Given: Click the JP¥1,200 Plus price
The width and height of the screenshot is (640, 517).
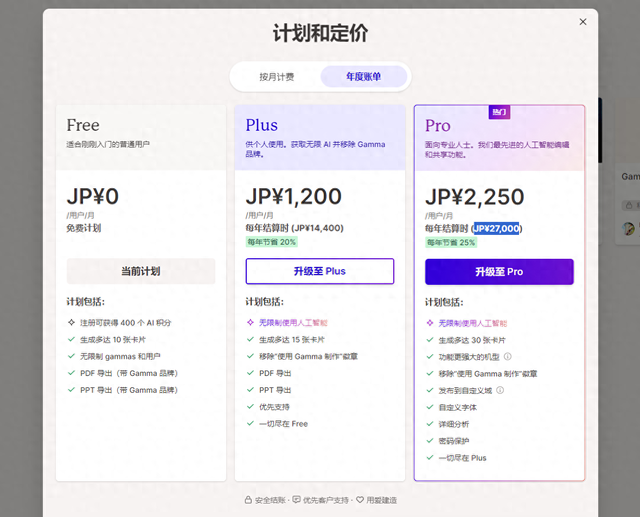Looking at the screenshot, I should coord(293,196).
